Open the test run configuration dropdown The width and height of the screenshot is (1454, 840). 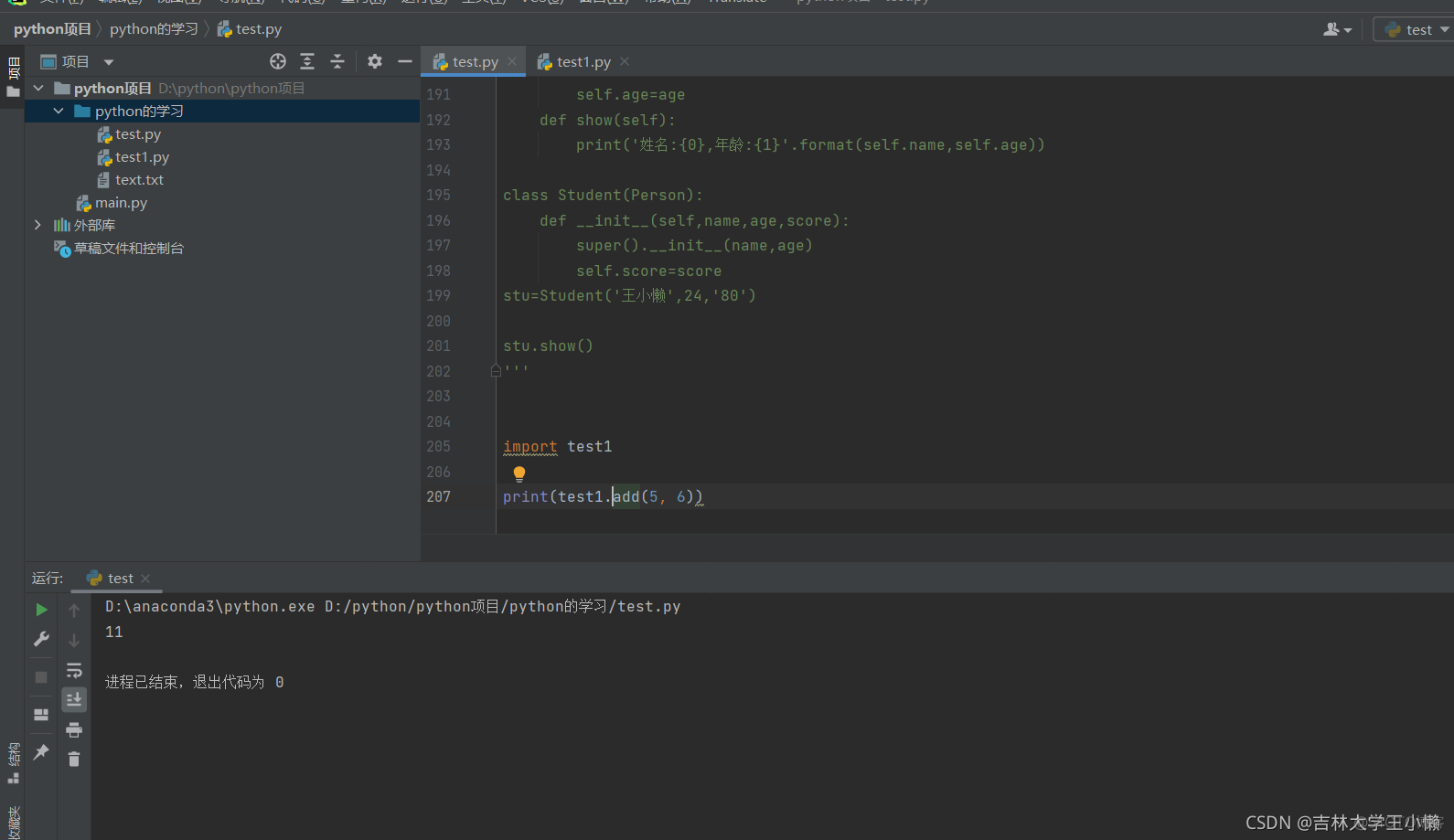click(x=1416, y=29)
